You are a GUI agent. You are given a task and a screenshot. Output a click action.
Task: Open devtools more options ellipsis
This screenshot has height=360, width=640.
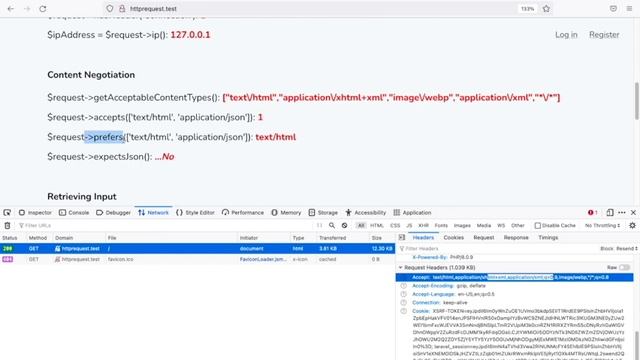(x=622, y=213)
